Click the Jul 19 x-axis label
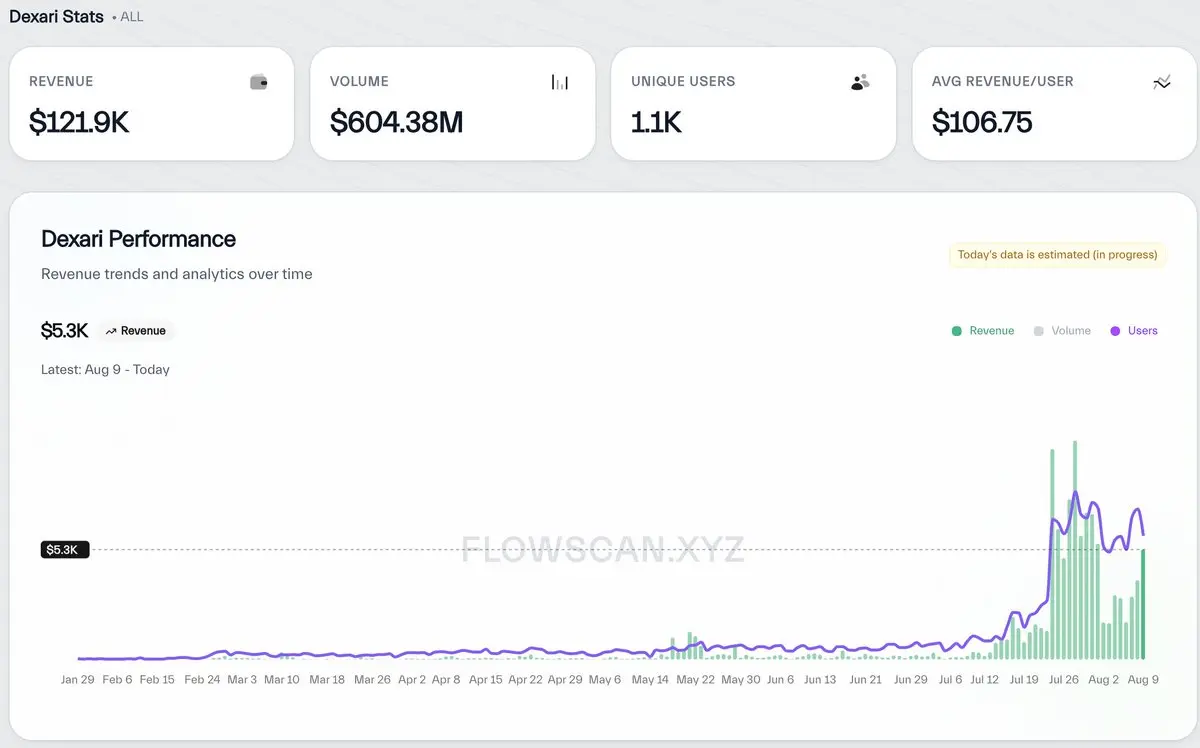Screen dimensions: 1200x748 [1024, 680]
